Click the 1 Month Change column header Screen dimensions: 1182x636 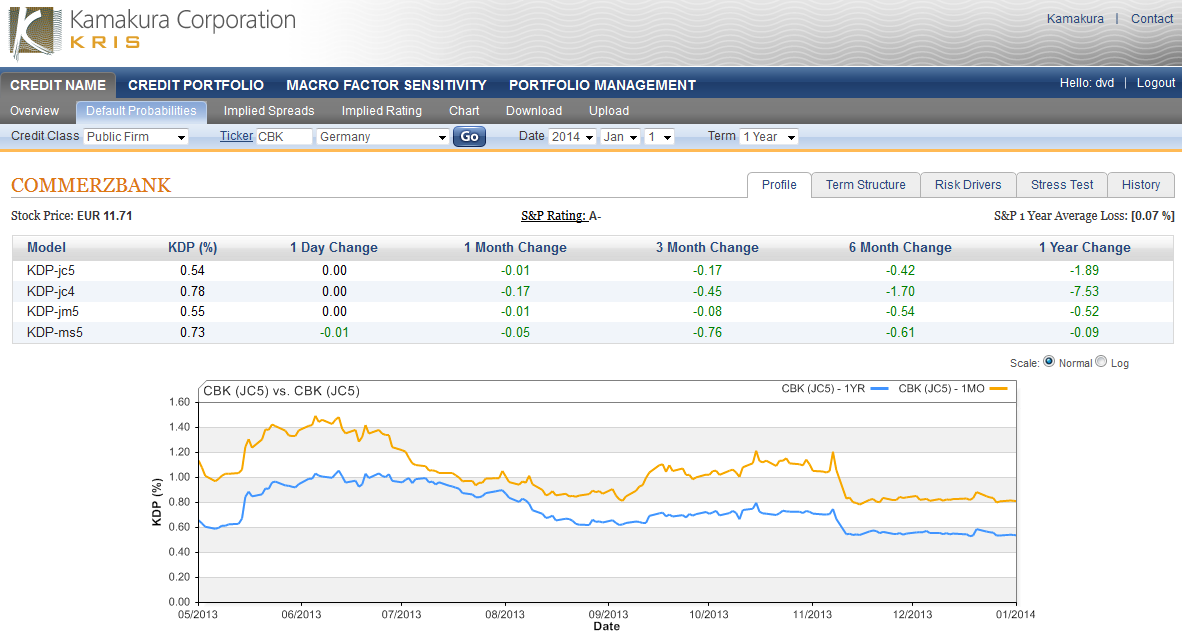point(515,247)
